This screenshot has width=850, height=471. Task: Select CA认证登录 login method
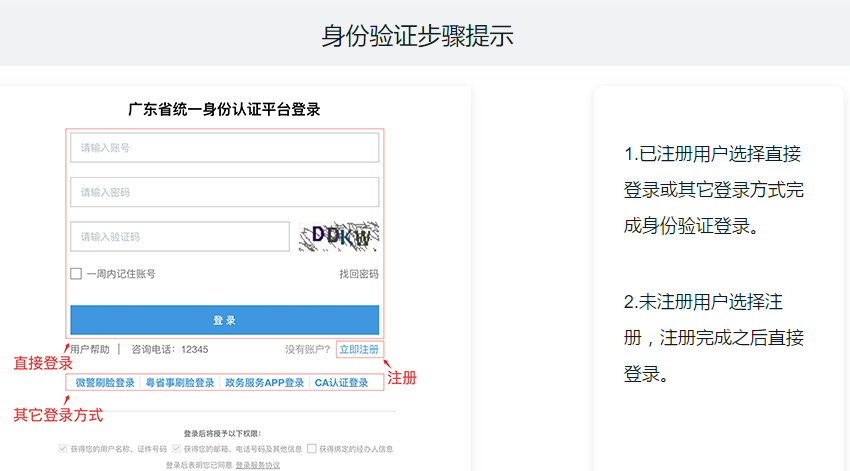[x=342, y=383]
